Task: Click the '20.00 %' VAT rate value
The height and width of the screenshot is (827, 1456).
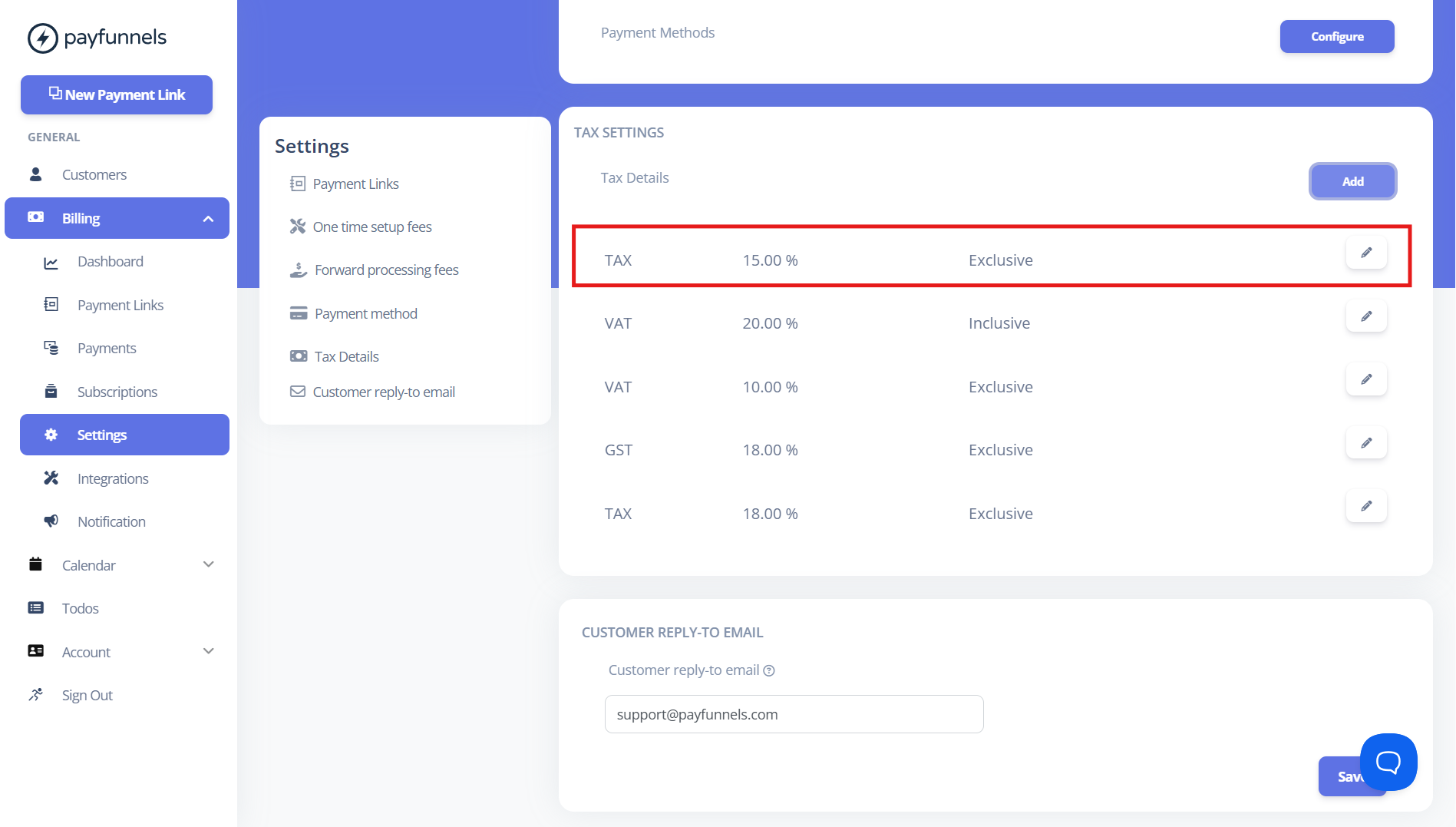Action: [x=771, y=323]
